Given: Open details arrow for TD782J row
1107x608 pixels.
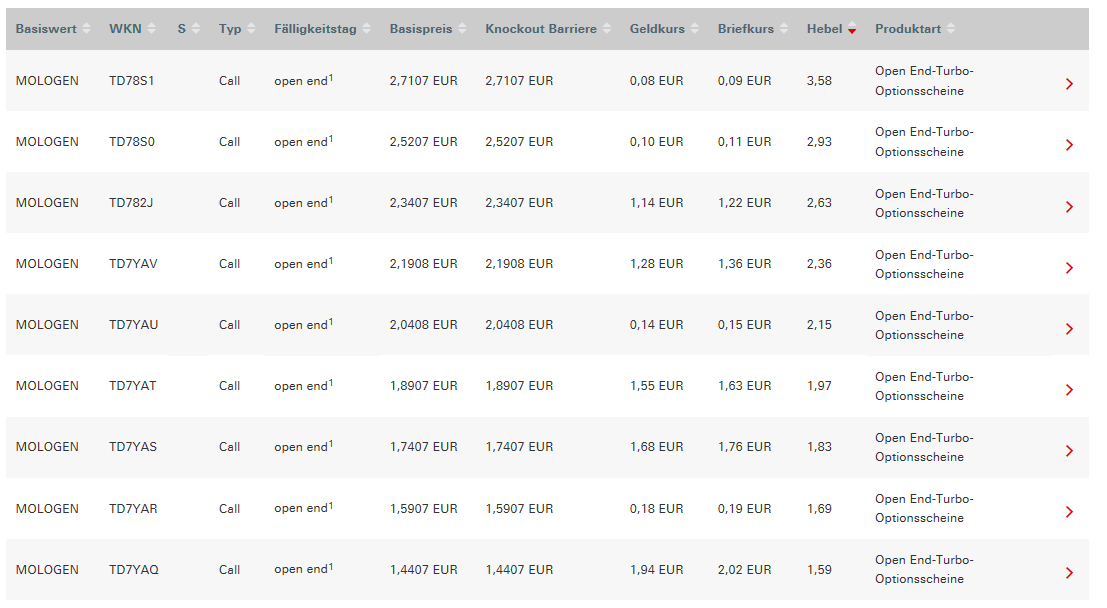Looking at the screenshot, I should (1070, 207).
